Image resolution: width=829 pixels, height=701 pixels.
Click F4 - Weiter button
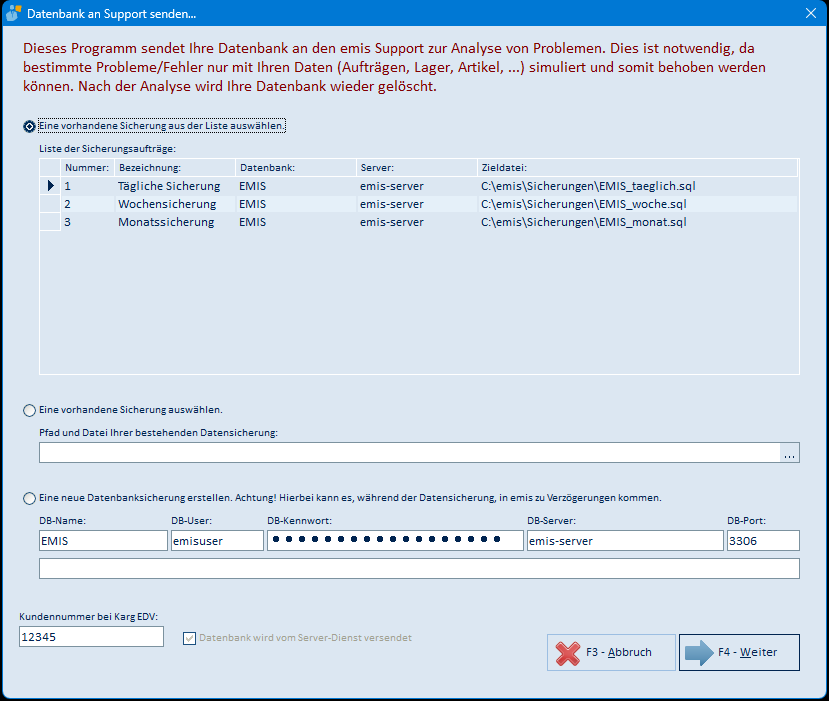[739, 652]
